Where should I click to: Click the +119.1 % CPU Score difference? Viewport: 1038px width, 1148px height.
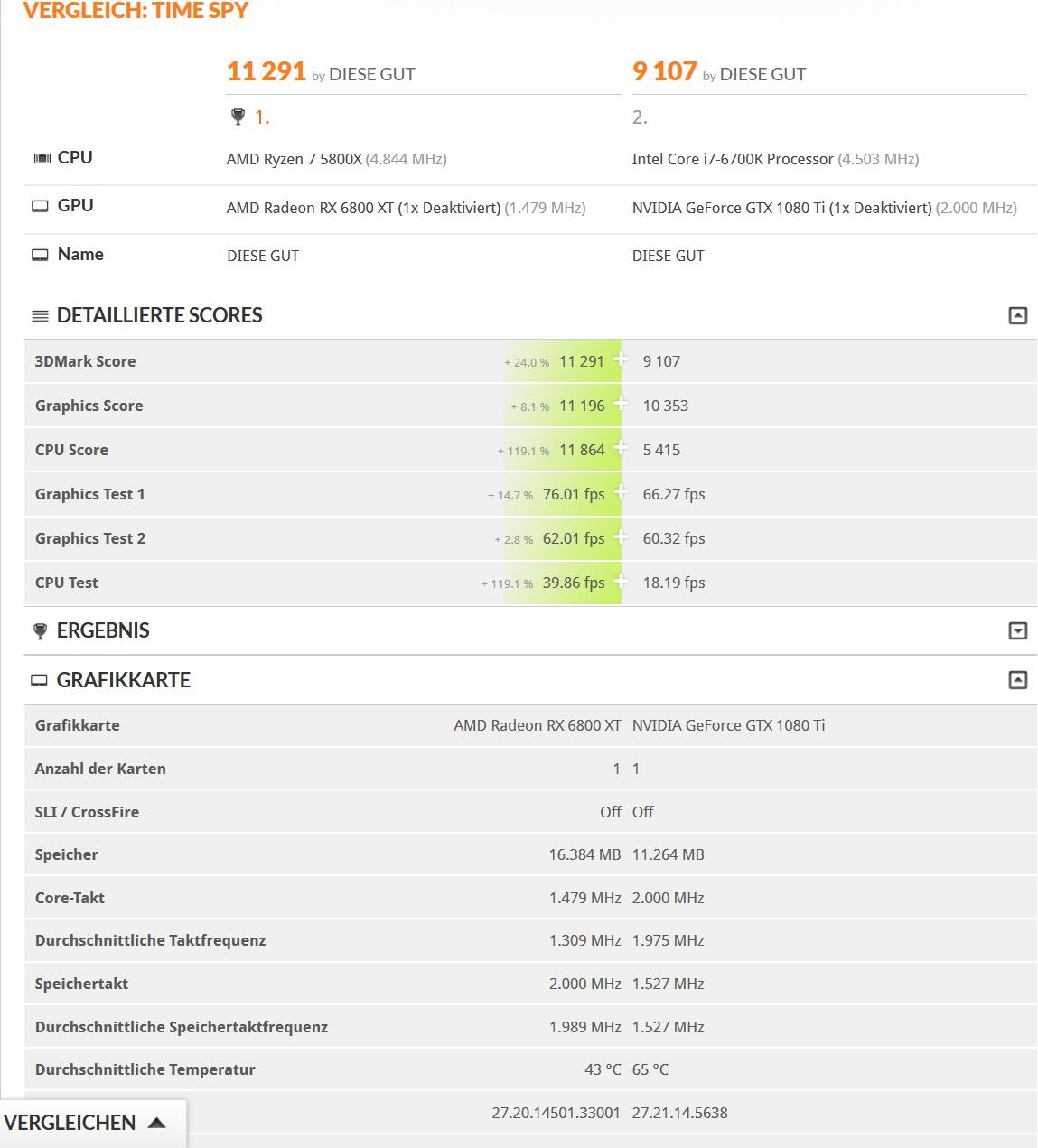click(523, 451)
